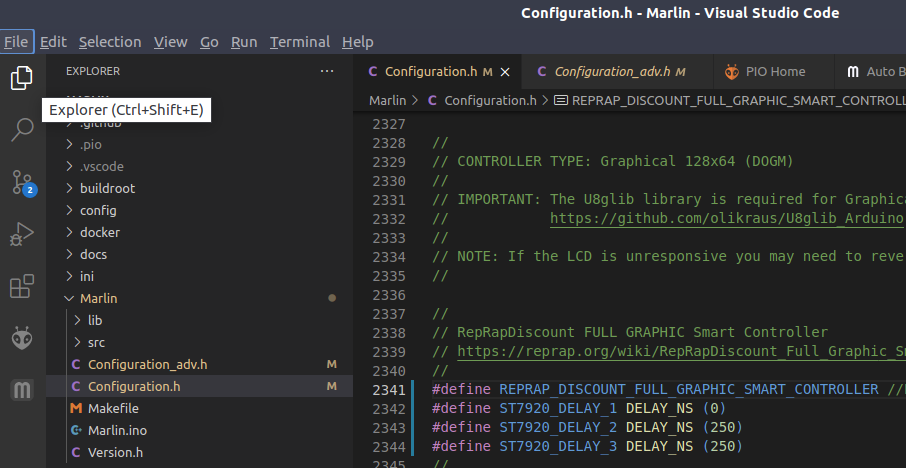
Task: Open the Extensions view icon
Action: (x=22, y=286)
